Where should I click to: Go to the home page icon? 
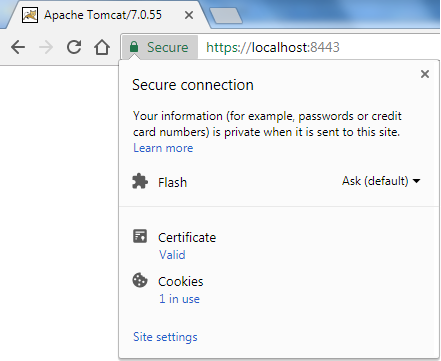(102, 47)
